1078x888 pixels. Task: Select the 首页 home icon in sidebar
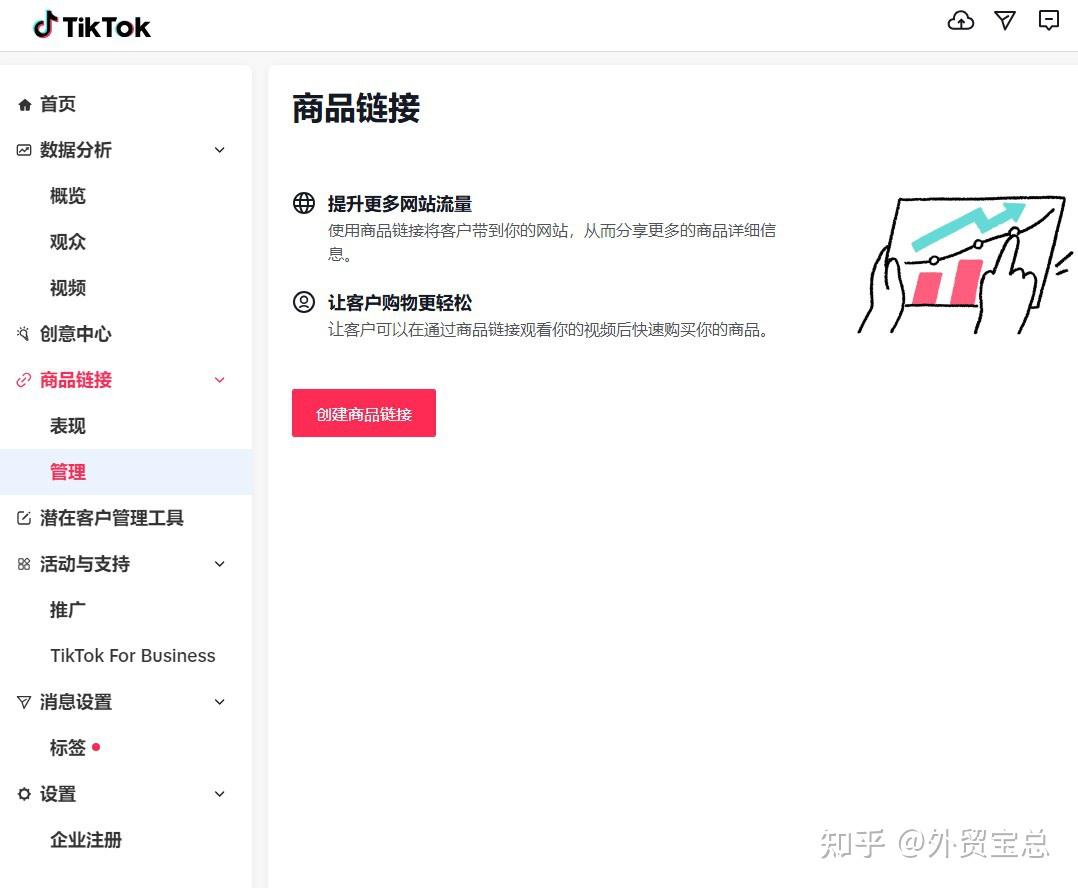tap(23, 104)
